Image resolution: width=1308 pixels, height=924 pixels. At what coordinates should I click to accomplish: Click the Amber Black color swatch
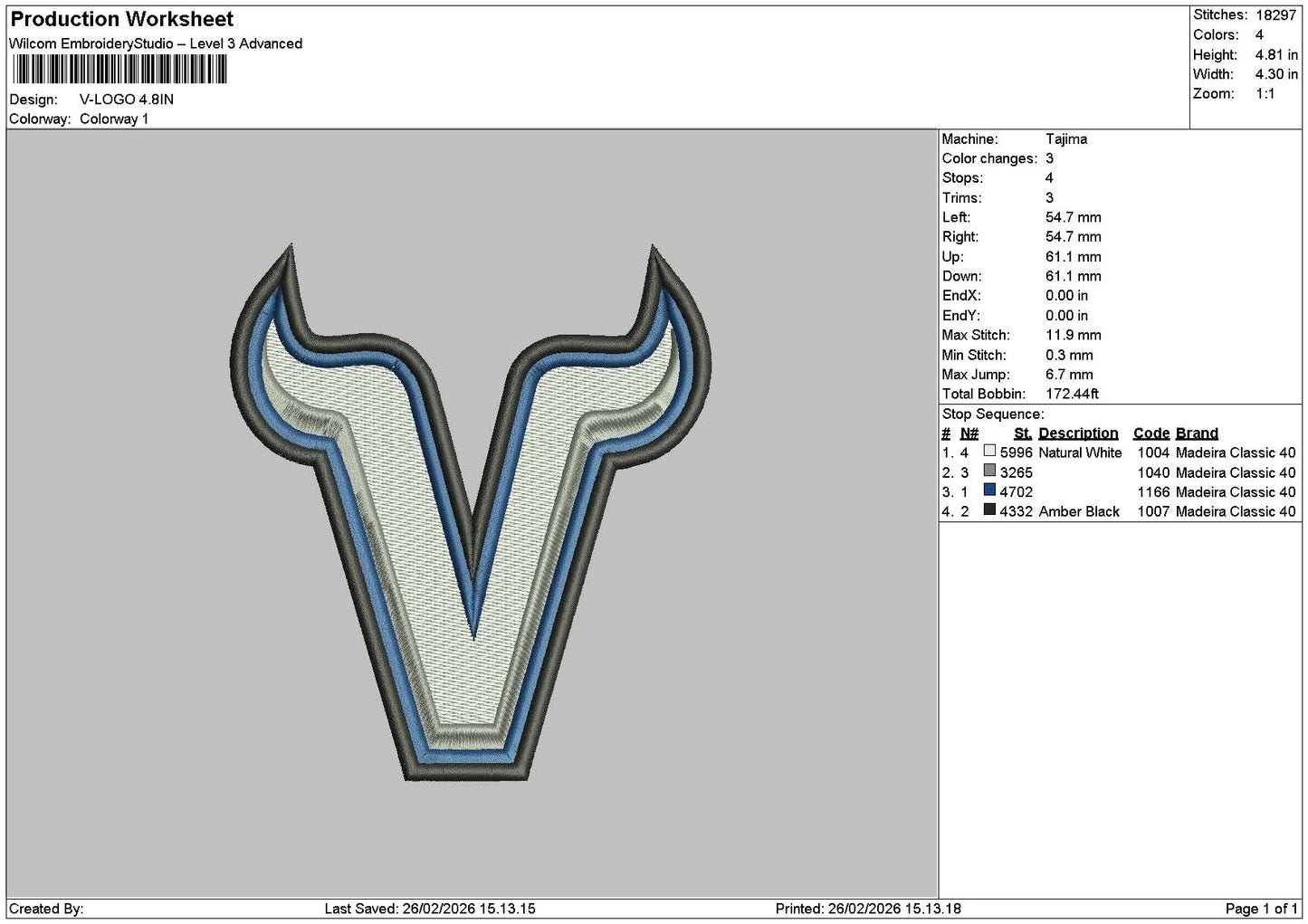click(x=989, y=510)
